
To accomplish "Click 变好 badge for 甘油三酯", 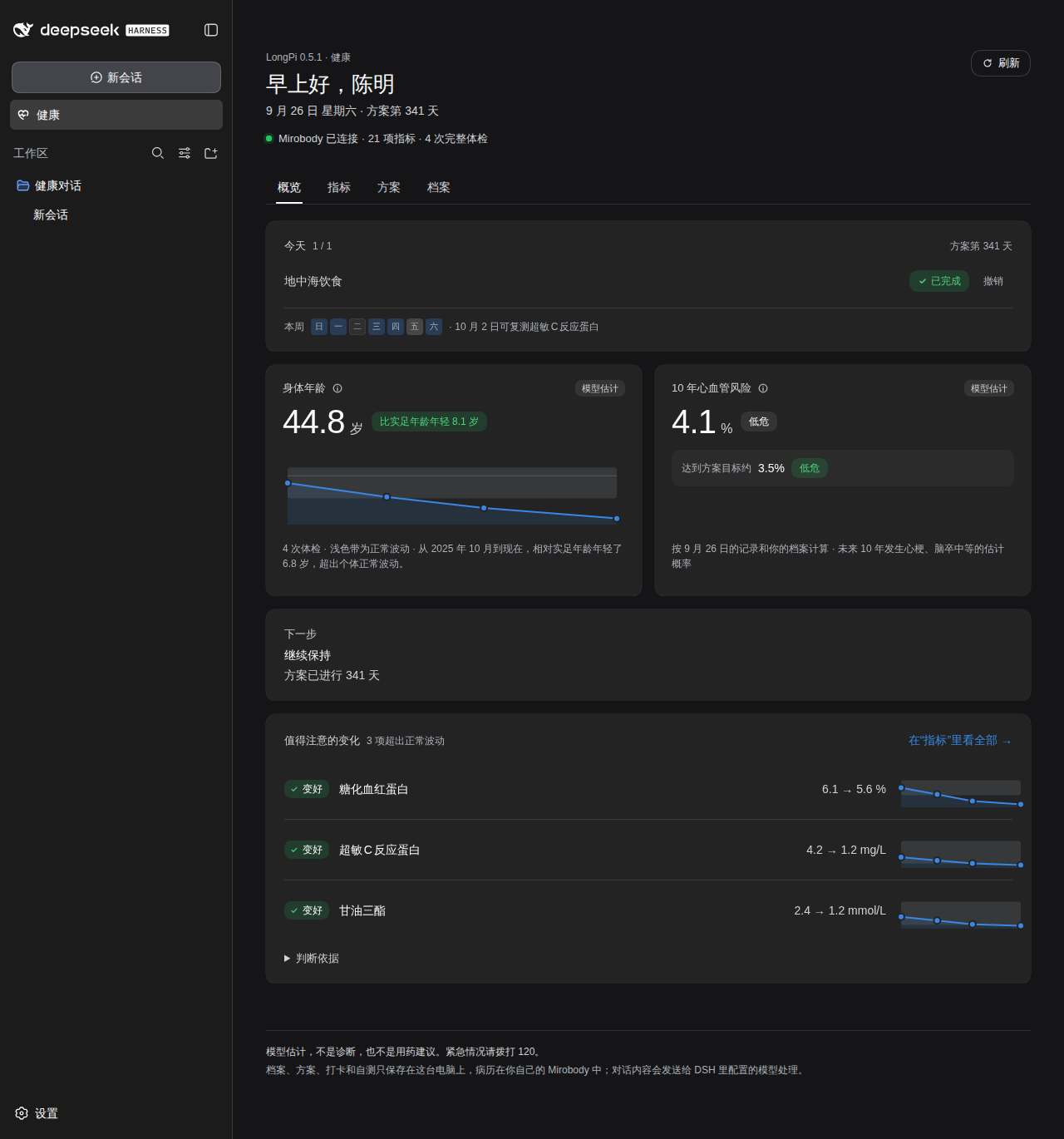I will (x=307, y=910).
